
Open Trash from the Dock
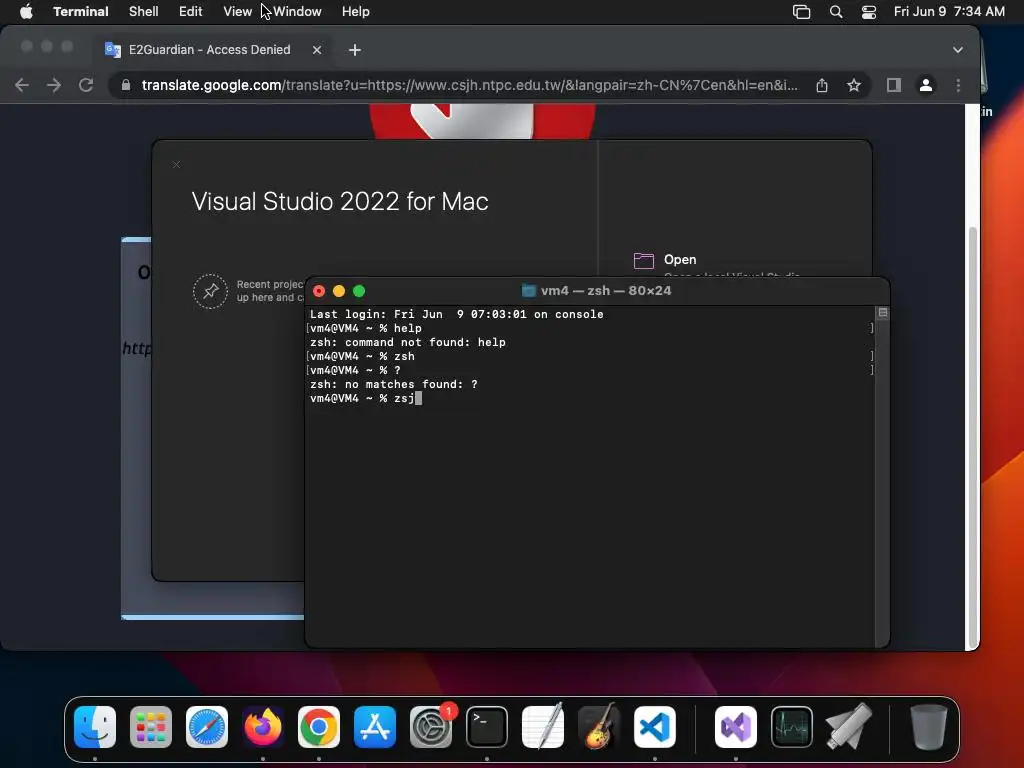928,727
